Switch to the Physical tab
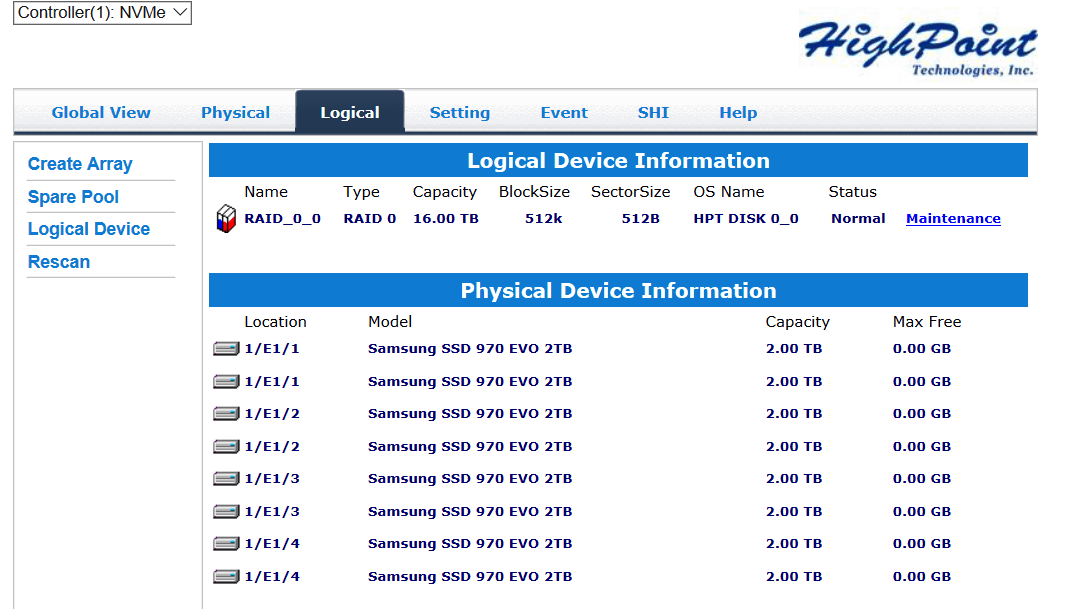The width and height of the screenshot is (1079, 609). point(235,112)
